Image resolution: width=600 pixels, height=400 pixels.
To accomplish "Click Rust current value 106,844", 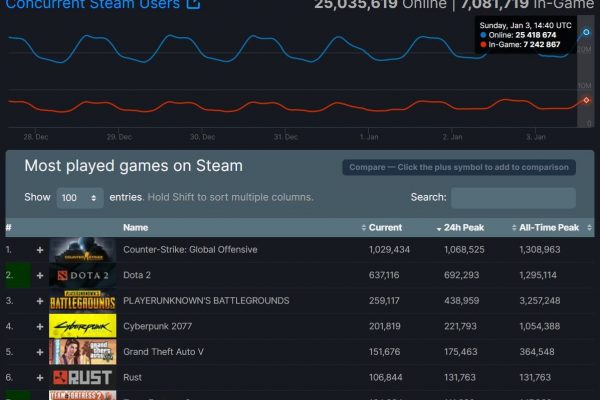I will coord(385,377).
